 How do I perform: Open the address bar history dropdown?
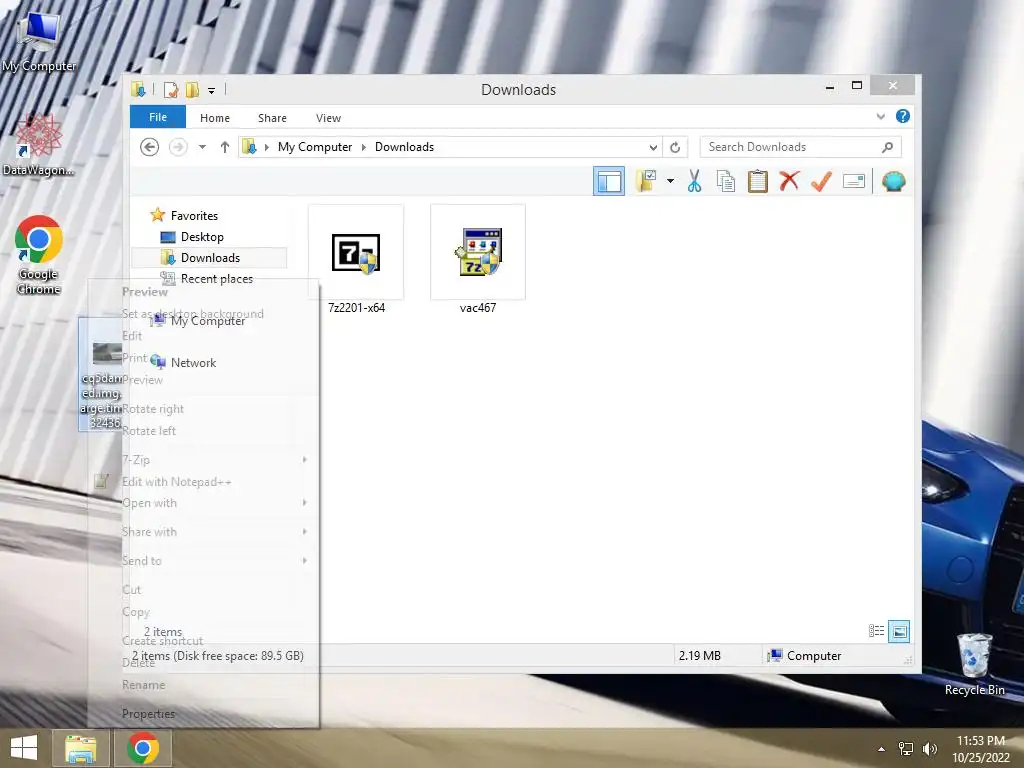point(652,147)
